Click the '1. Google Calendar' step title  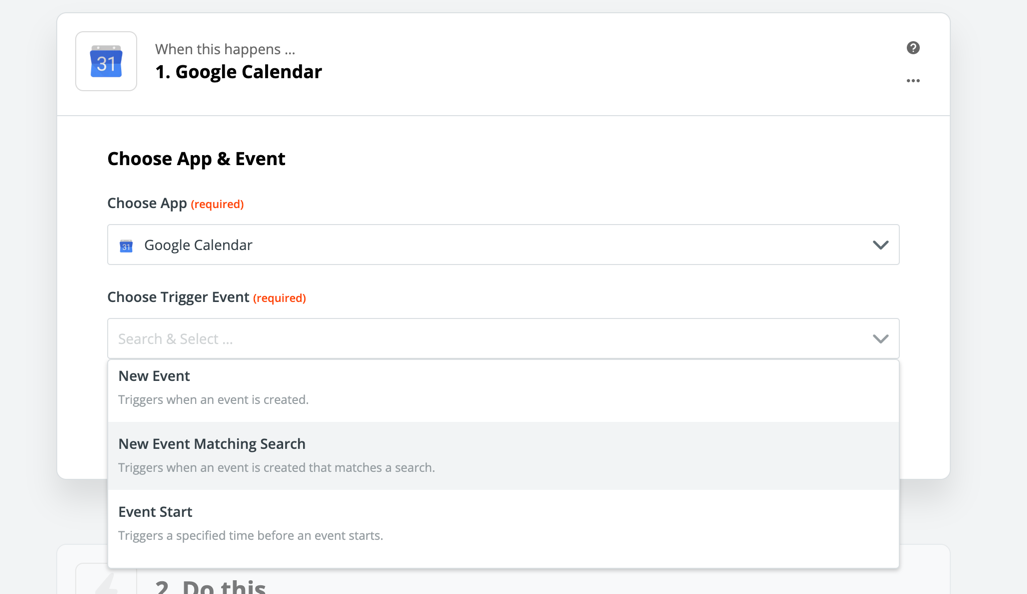click(238, 72)
